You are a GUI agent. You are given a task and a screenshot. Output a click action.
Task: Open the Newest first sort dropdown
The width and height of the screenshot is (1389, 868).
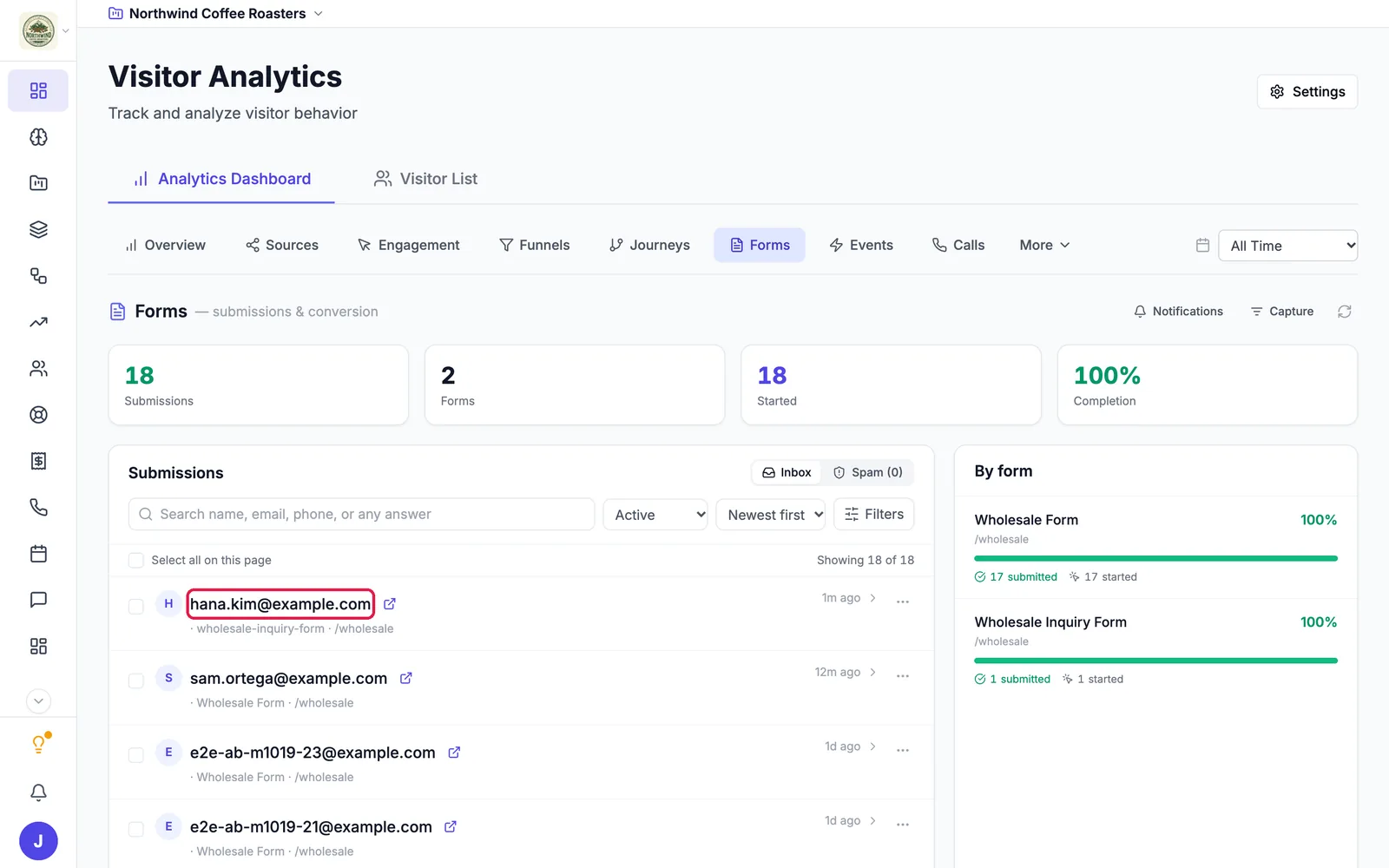click(771, 515)
